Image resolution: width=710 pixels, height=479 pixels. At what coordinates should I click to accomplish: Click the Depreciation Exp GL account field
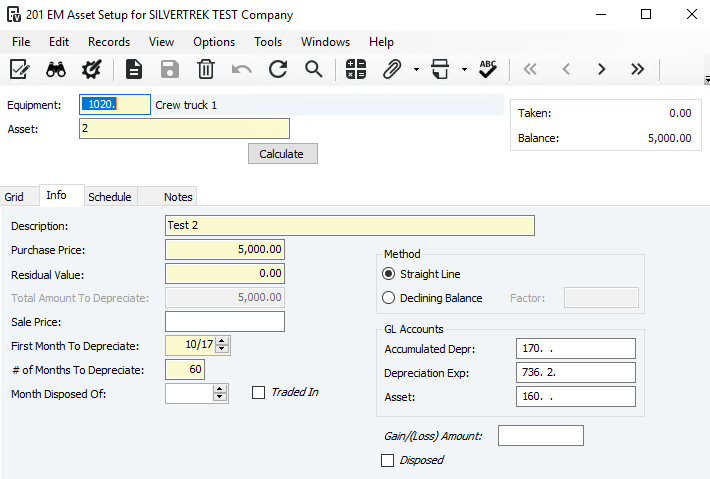pyautogui.click(x=576, y=373)
